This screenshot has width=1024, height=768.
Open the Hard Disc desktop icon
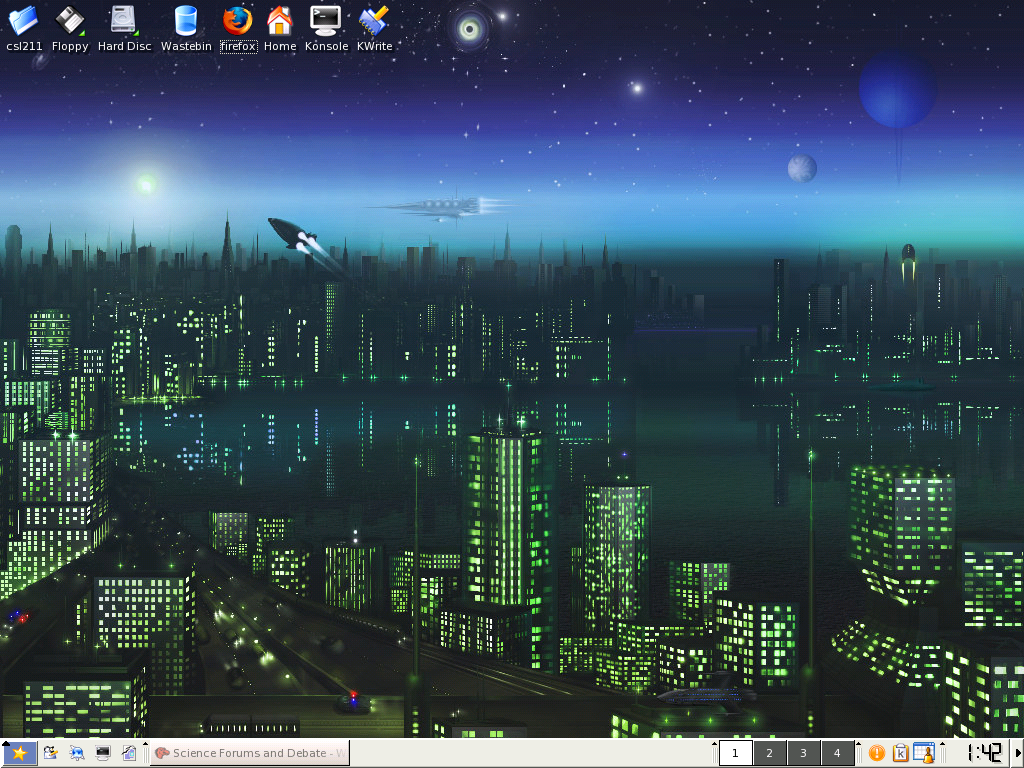[x=124, y=21]
